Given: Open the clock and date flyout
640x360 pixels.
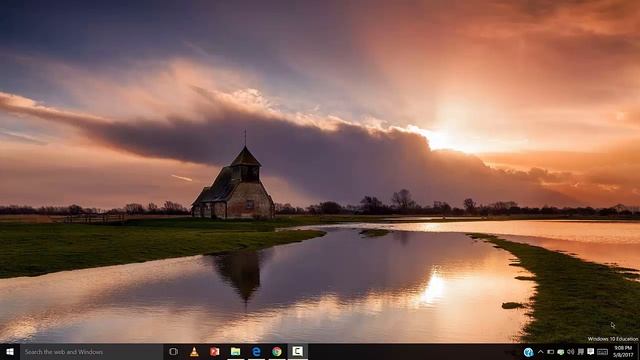Looking at the screenshot, I should coord(623,352).
